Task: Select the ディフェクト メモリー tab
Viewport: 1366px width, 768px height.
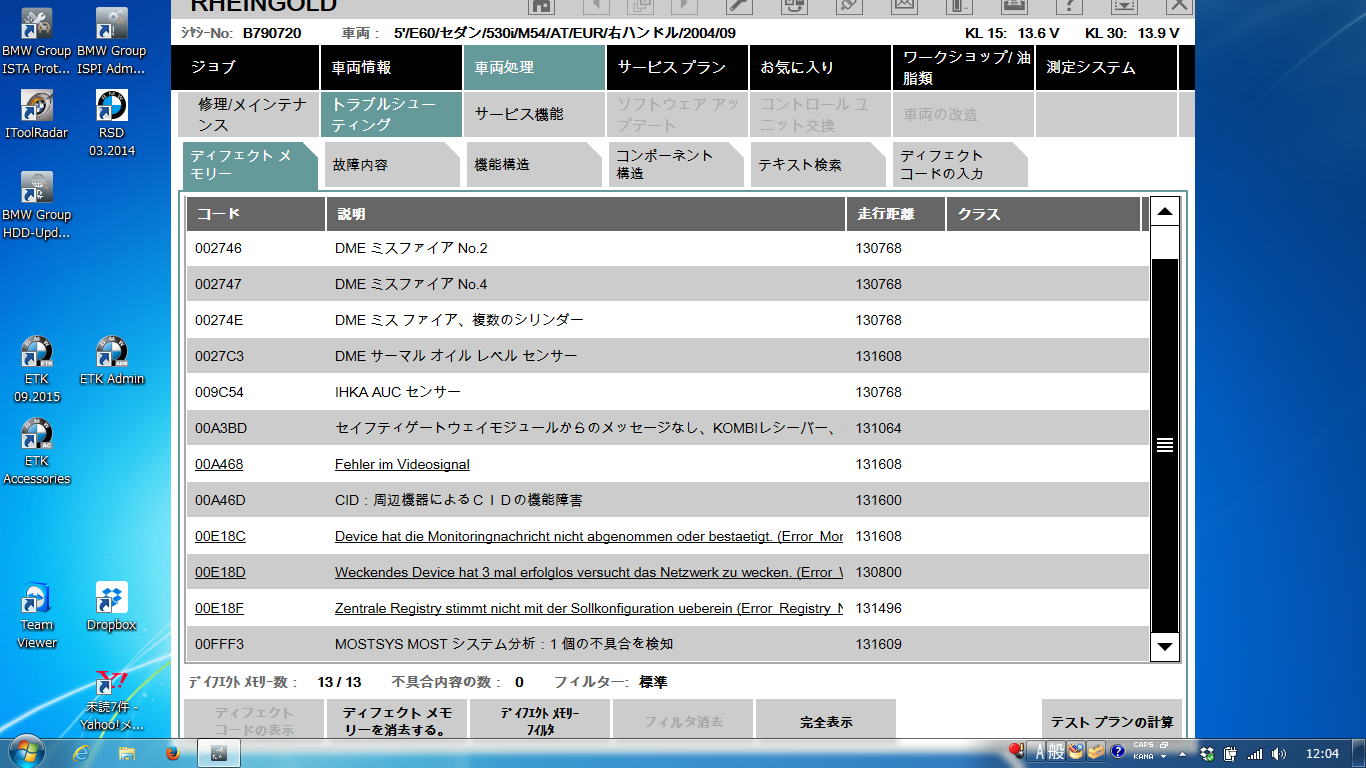Action: 250,165
